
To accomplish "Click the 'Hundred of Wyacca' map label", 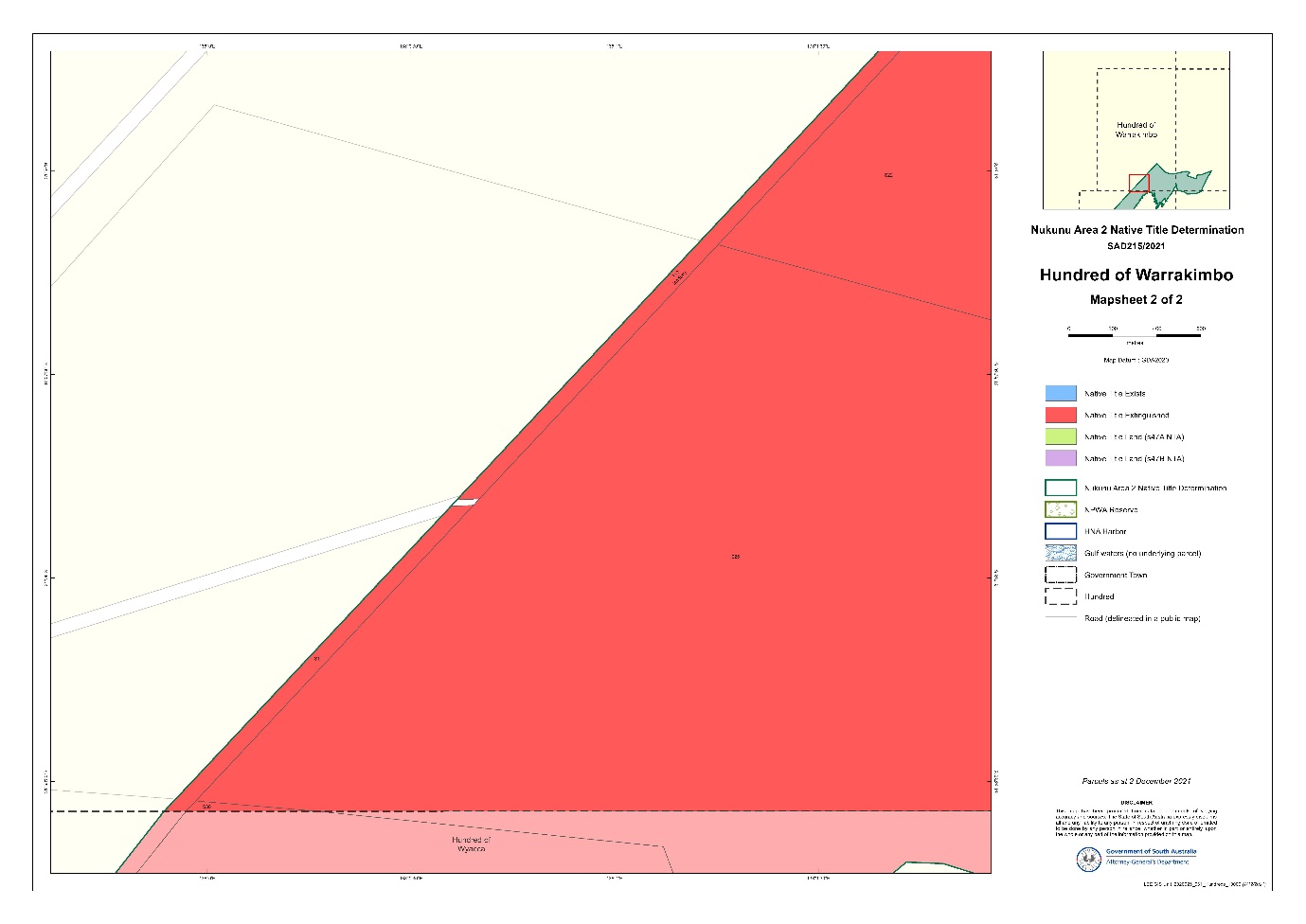I will click(x=471, y=844).
